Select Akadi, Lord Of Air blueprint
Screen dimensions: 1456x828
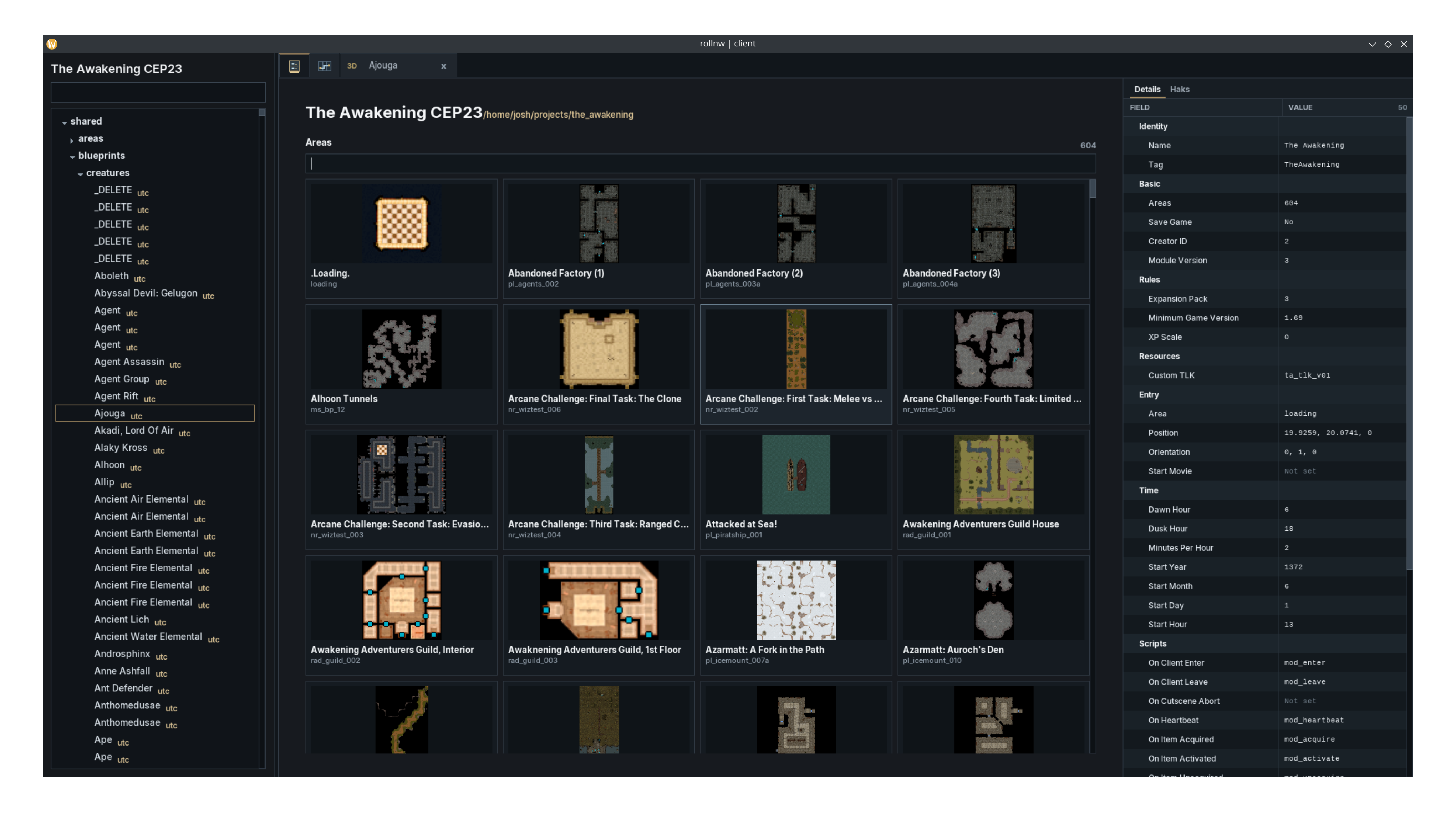click(154, 430)
